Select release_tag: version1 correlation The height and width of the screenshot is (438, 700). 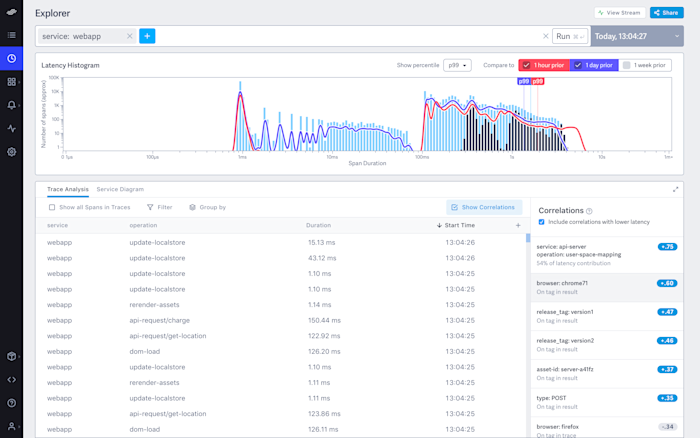(x=607, y=316)
